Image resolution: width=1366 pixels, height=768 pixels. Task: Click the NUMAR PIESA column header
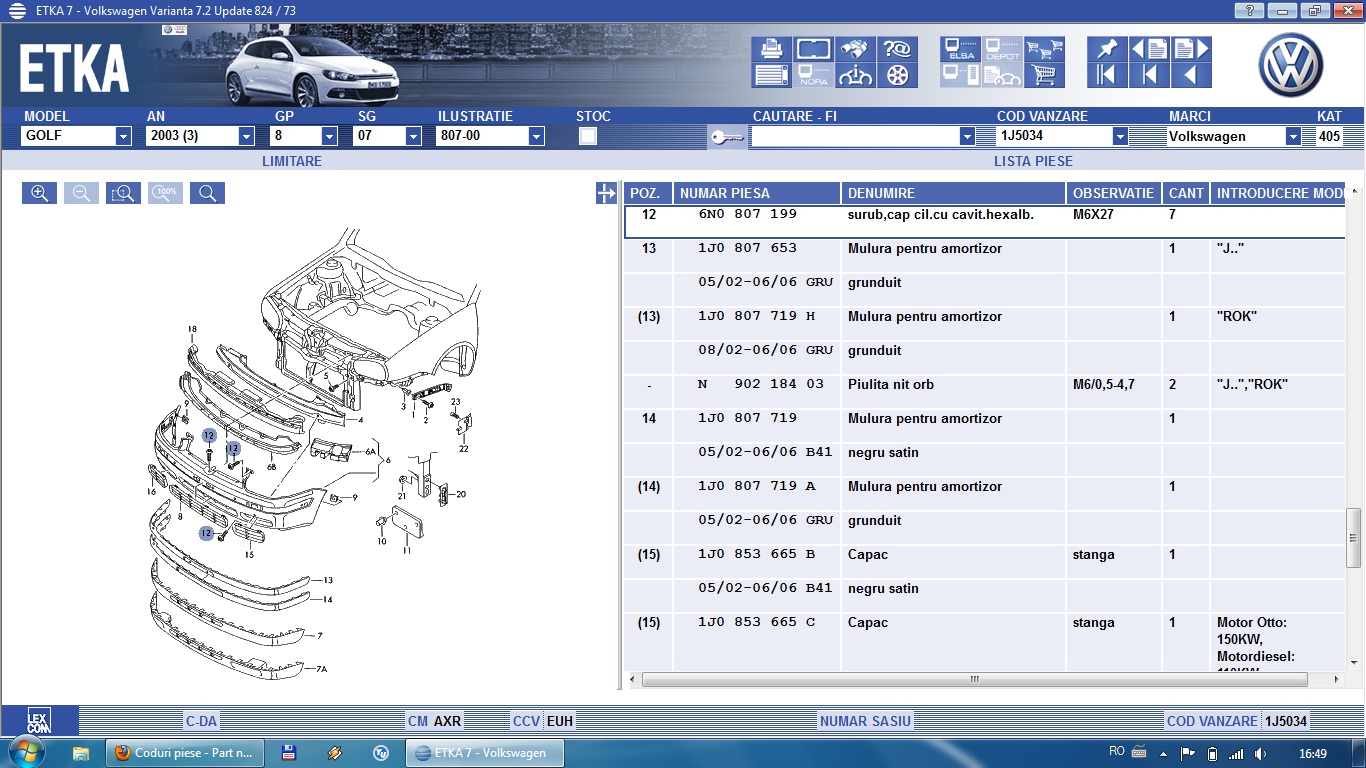click(x=756, y=193)
